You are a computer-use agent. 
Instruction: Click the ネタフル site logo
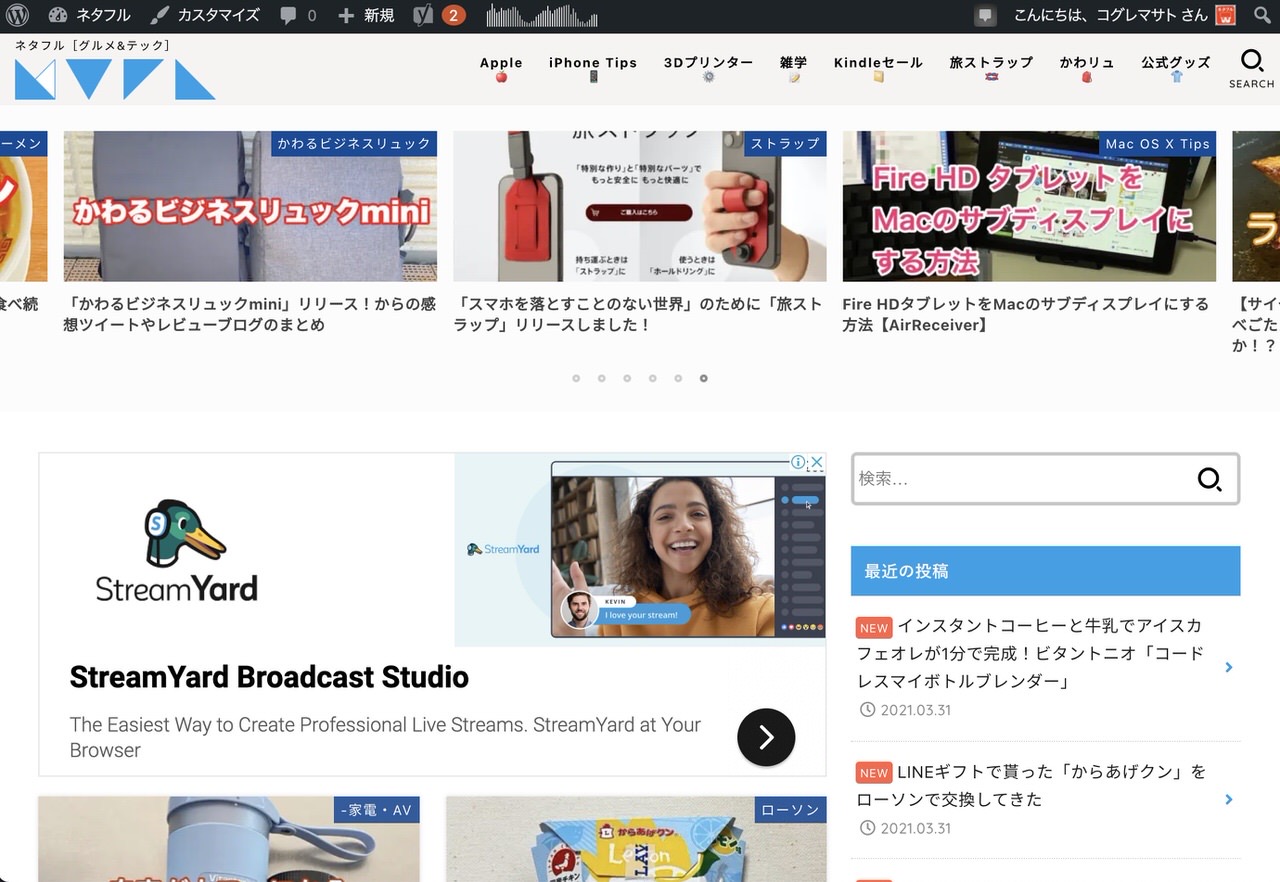[x=115, y=79]
